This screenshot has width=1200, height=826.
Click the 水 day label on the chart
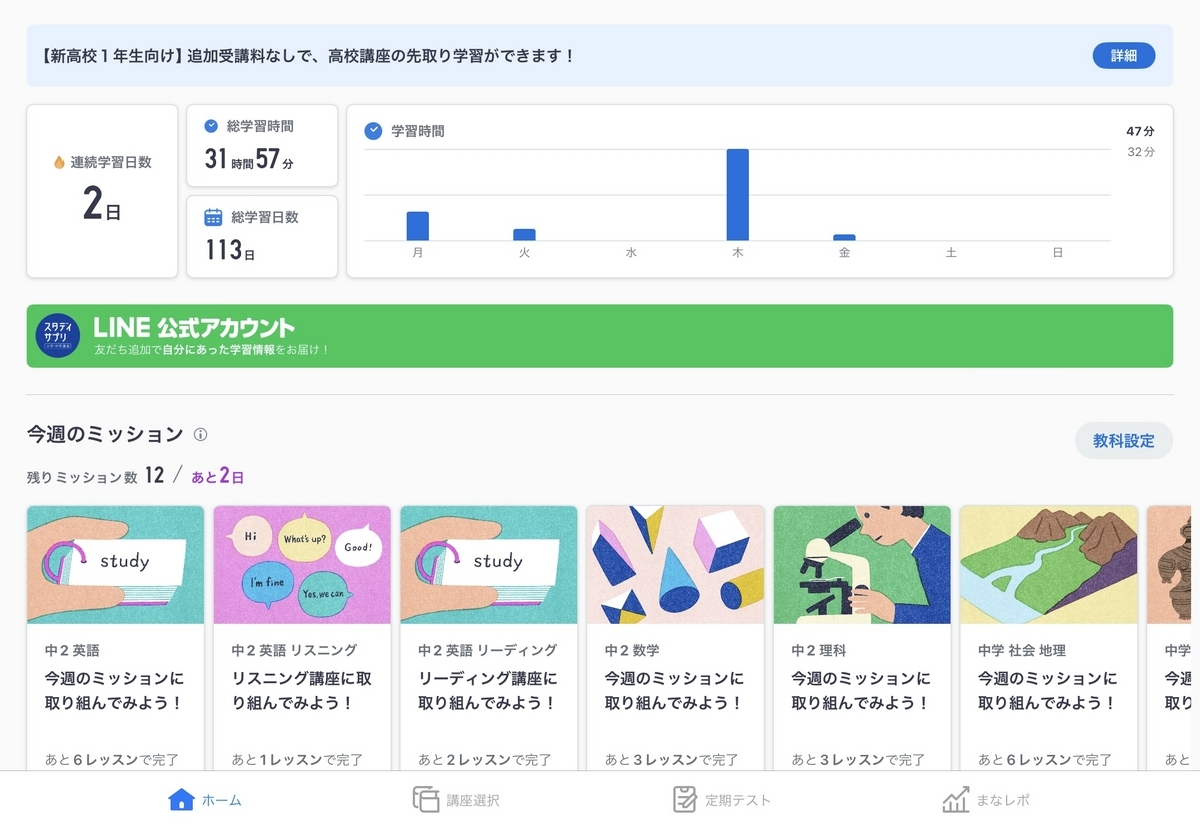[x=631, y=254]
